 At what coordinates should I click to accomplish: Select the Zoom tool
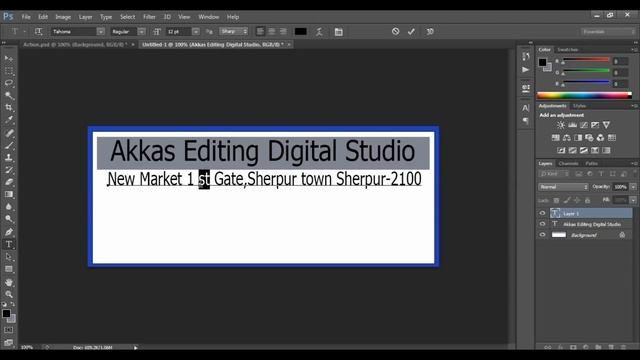tap(9, 294)
